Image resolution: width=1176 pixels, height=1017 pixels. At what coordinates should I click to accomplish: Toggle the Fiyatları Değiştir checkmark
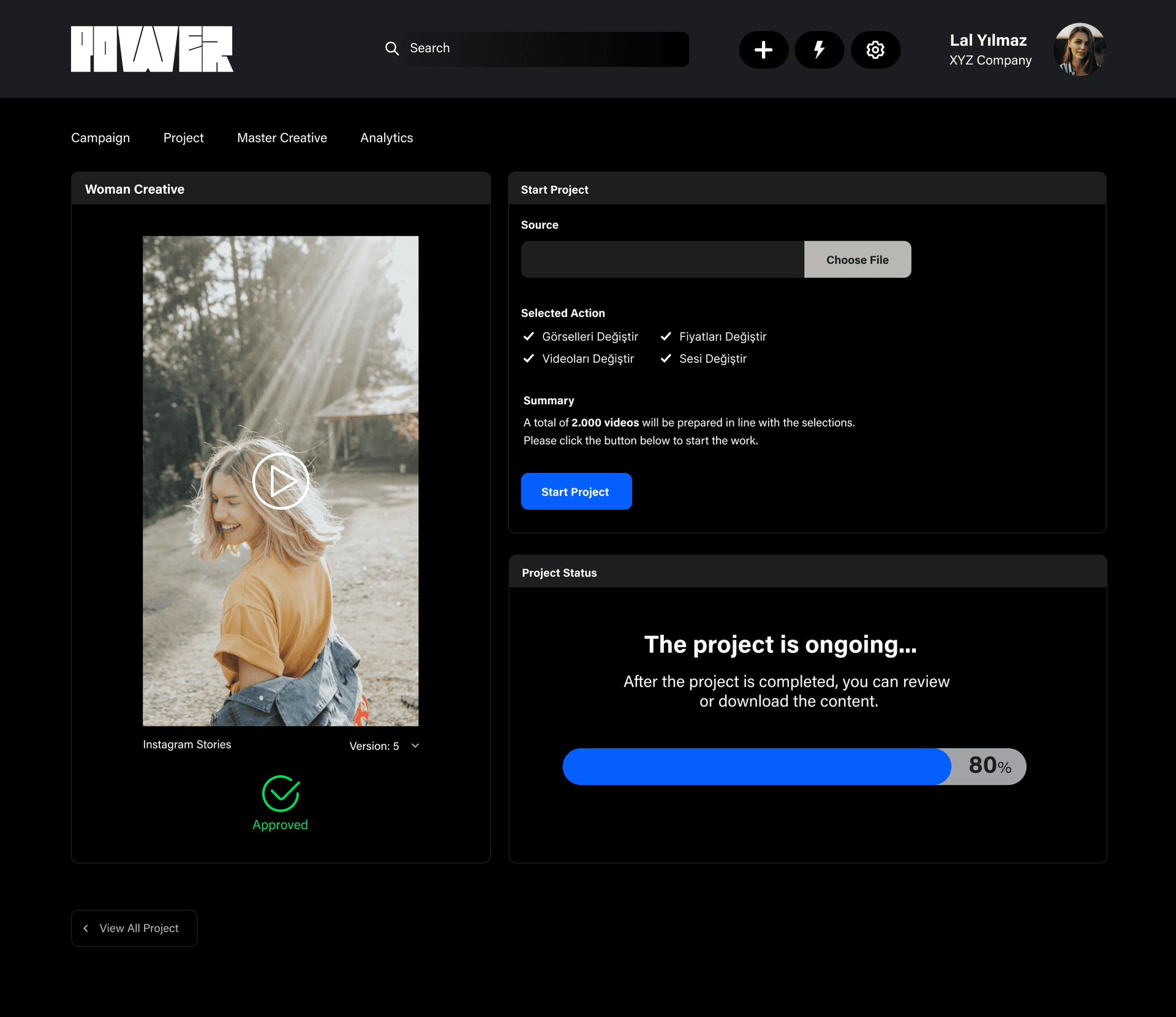[666, 336]
